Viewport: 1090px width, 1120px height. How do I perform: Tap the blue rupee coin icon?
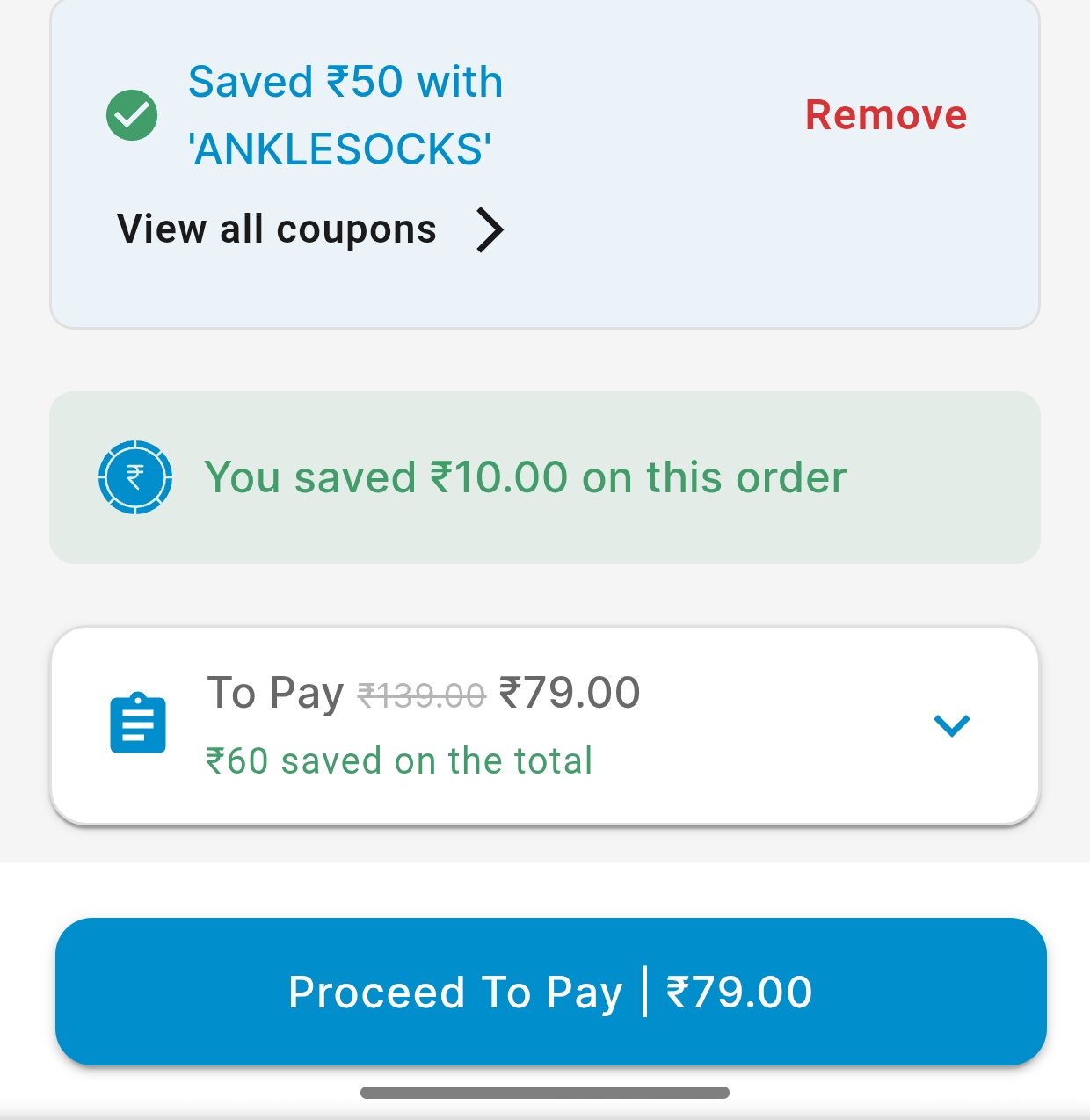pyautogui.click(x=134, y=477)
